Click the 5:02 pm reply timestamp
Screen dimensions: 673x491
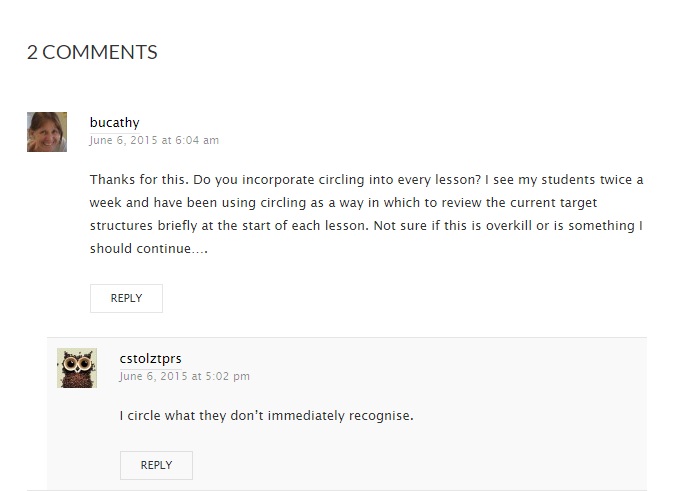tap(184, 376)
